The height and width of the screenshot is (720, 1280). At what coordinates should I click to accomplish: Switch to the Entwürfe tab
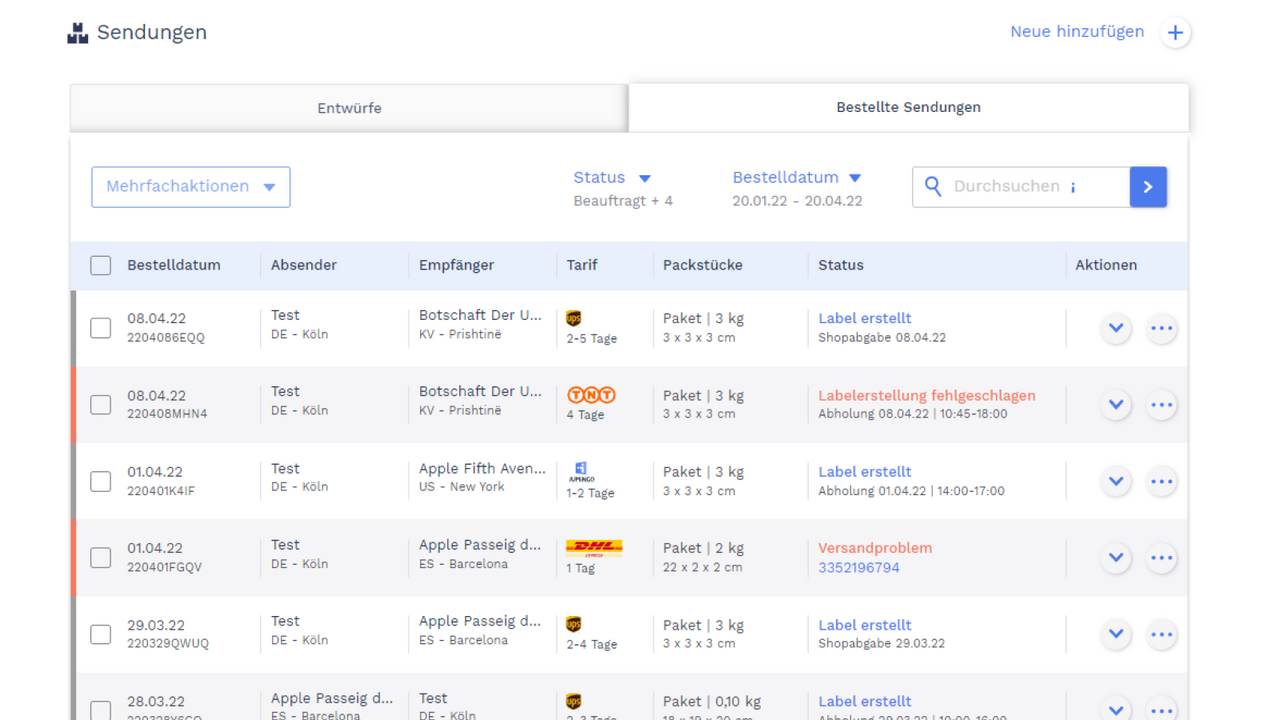coord(349,108)
